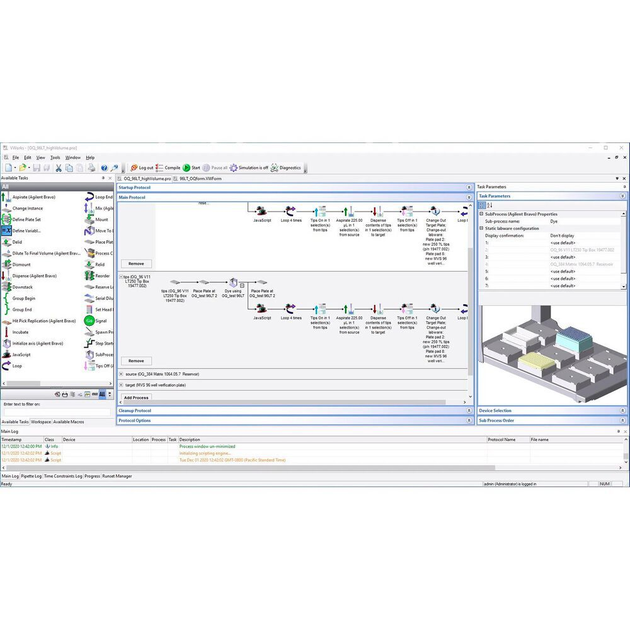
Task: Open the dropdown arrow beside Open folder icon
Action: pyautogui.click(x=29, y=168)
